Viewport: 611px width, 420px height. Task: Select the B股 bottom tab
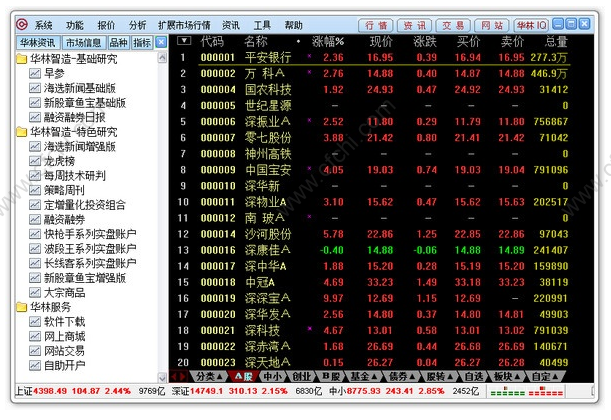tap(331, 377)
